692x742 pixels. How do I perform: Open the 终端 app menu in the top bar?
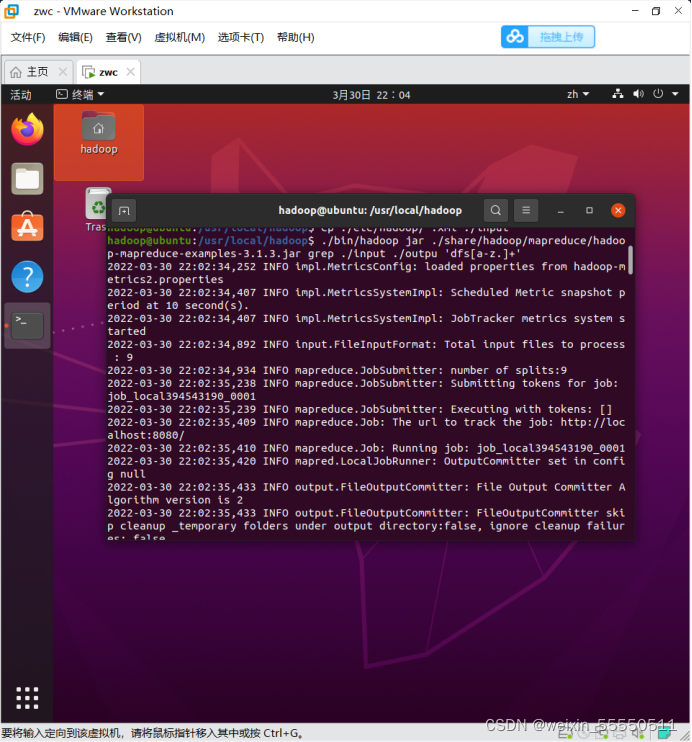[x=80, y=95]
